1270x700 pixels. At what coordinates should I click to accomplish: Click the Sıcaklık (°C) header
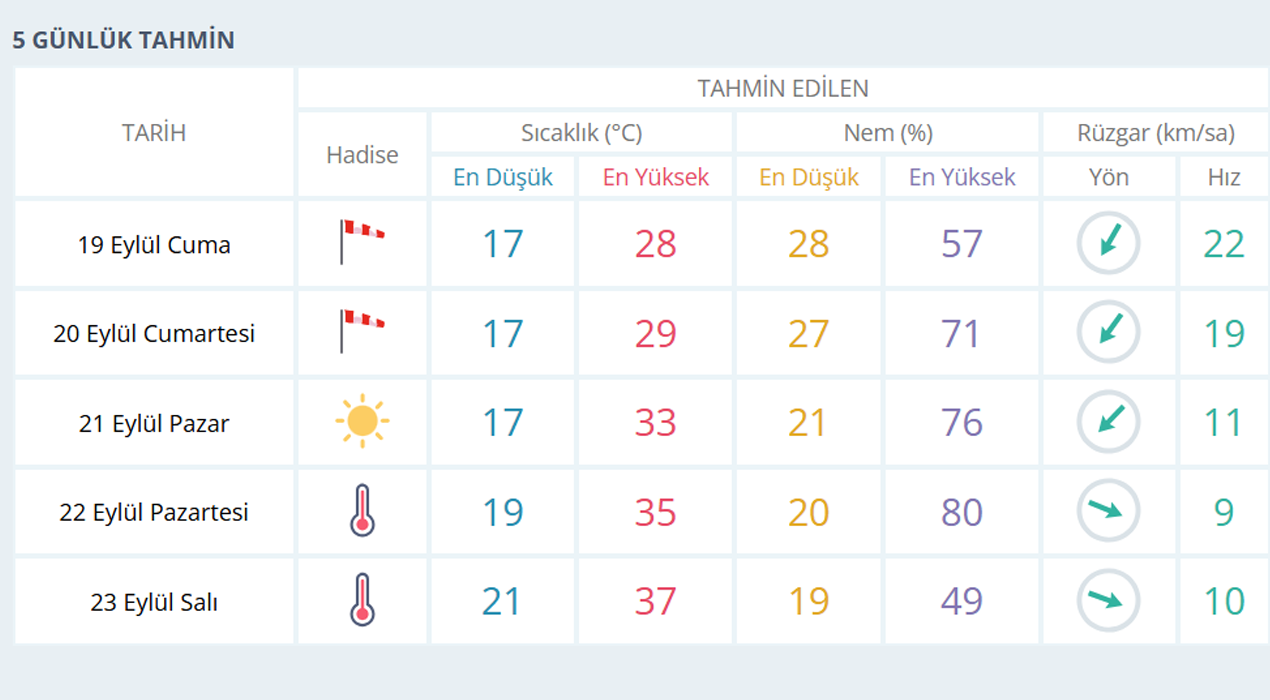pos(581,133)
